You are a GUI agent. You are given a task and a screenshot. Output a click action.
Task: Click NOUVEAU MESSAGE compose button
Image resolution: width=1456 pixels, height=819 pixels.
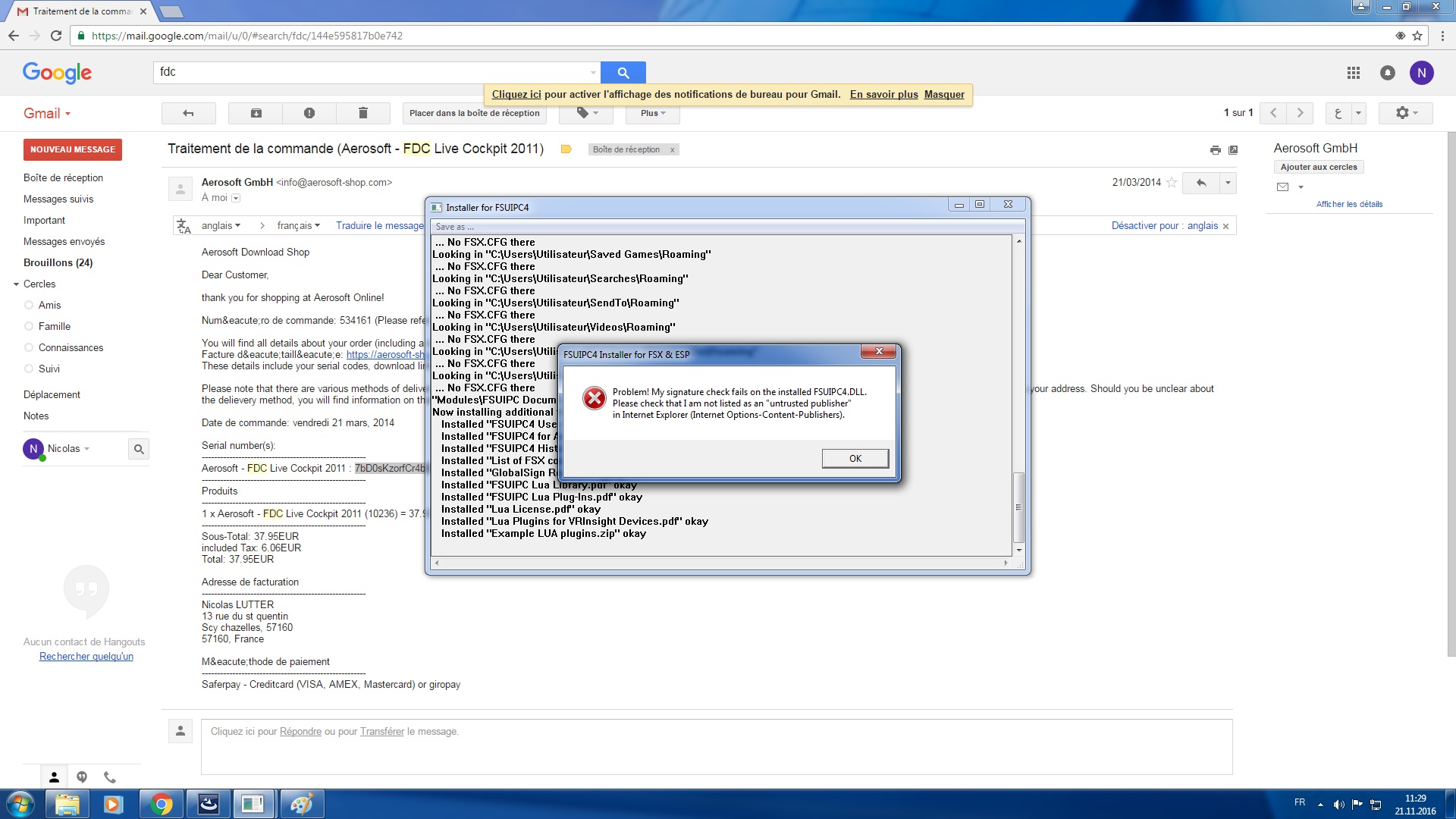[73, 149]
